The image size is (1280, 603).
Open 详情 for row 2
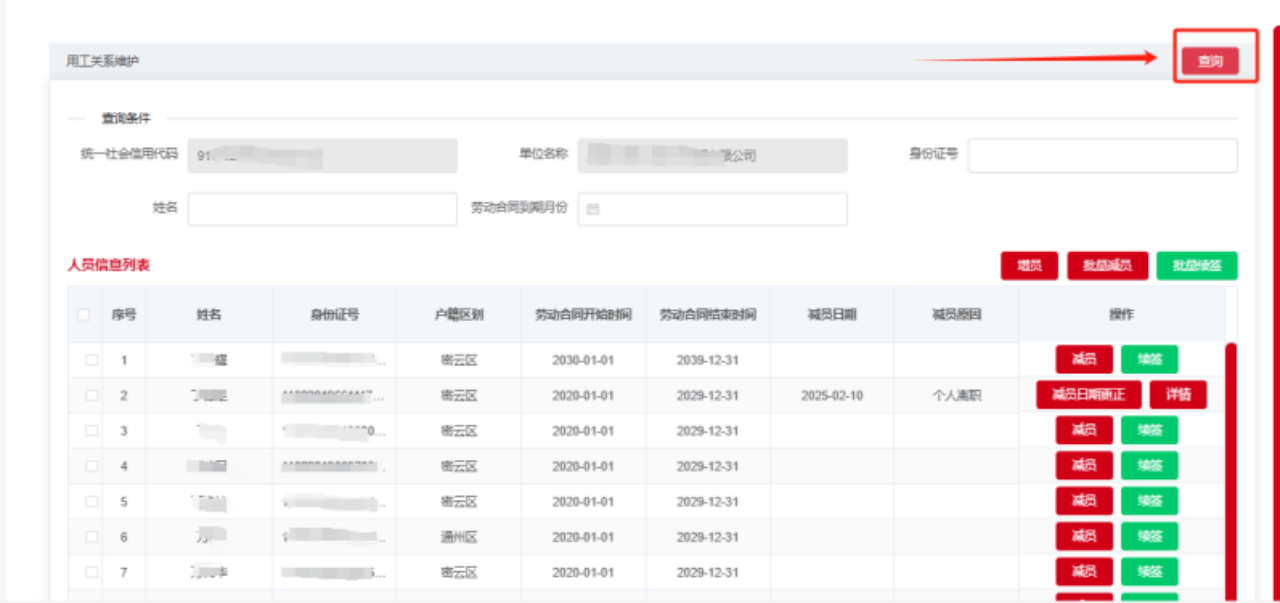click(1178, 395)
